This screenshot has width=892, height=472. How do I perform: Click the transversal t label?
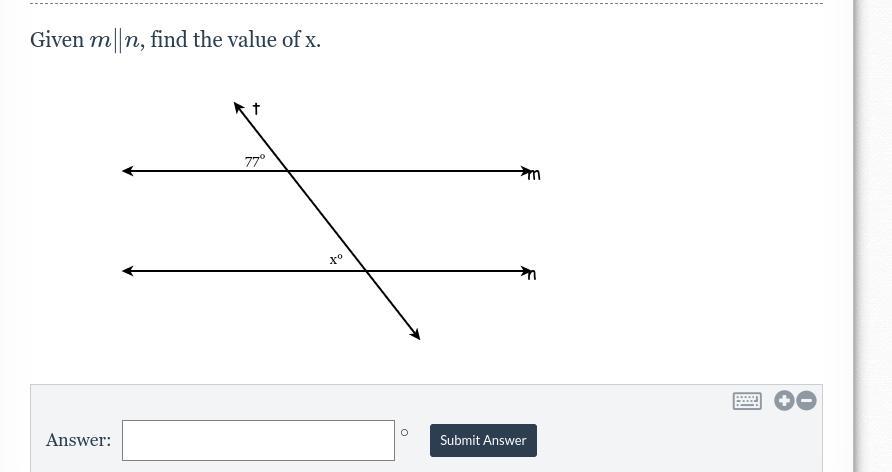pyautogui.click(x=256, y=108)
